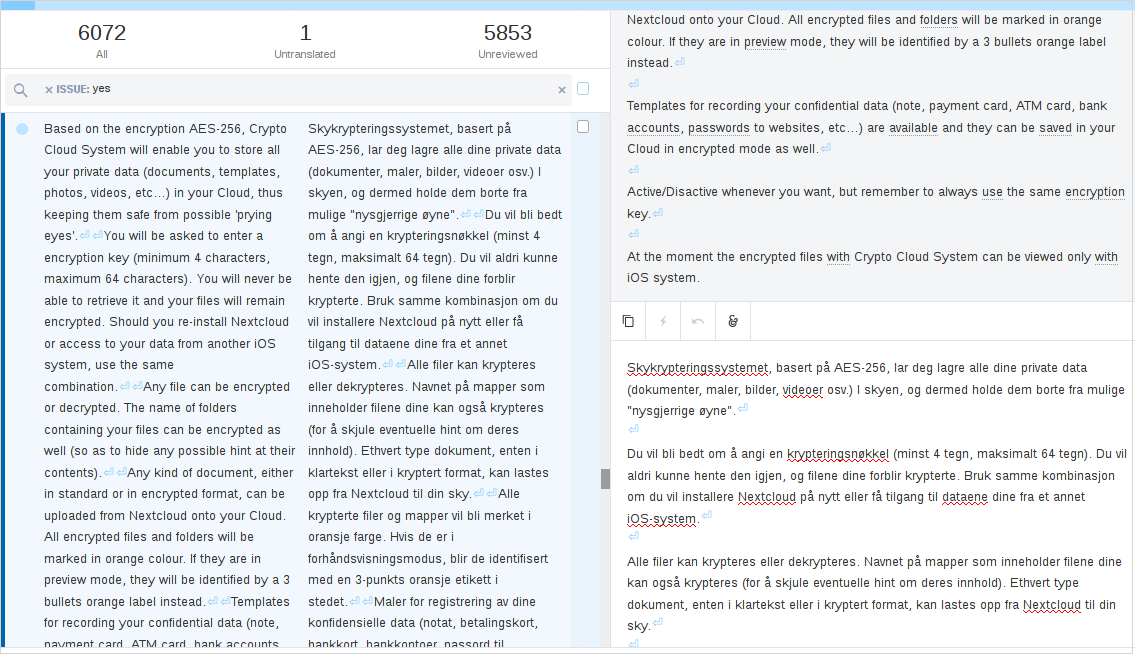Select the source string starting 'Based on the encryption'
1135x656 pixels.
tap(169, 385)
